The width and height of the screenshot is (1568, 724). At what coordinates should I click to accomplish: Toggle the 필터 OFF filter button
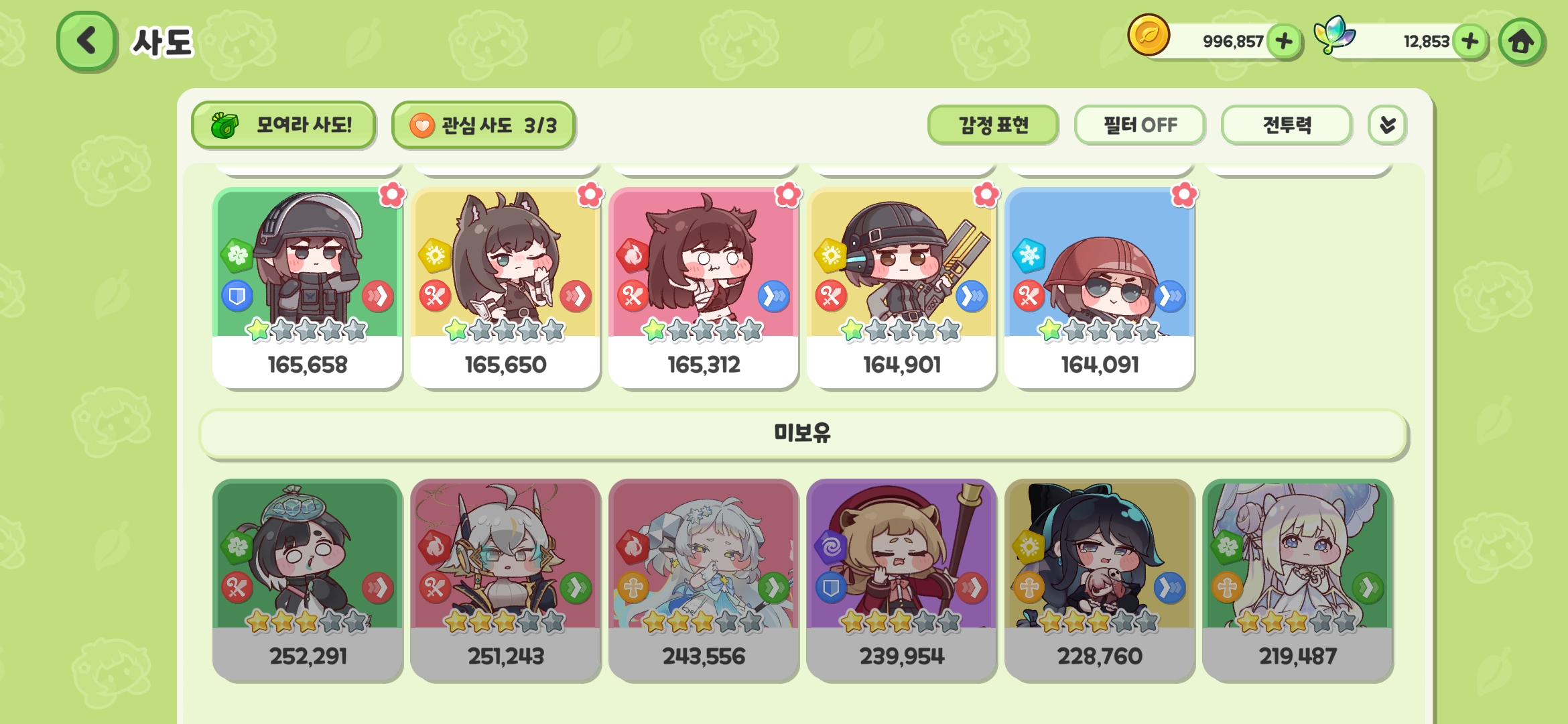click(x=1140, y=125)
